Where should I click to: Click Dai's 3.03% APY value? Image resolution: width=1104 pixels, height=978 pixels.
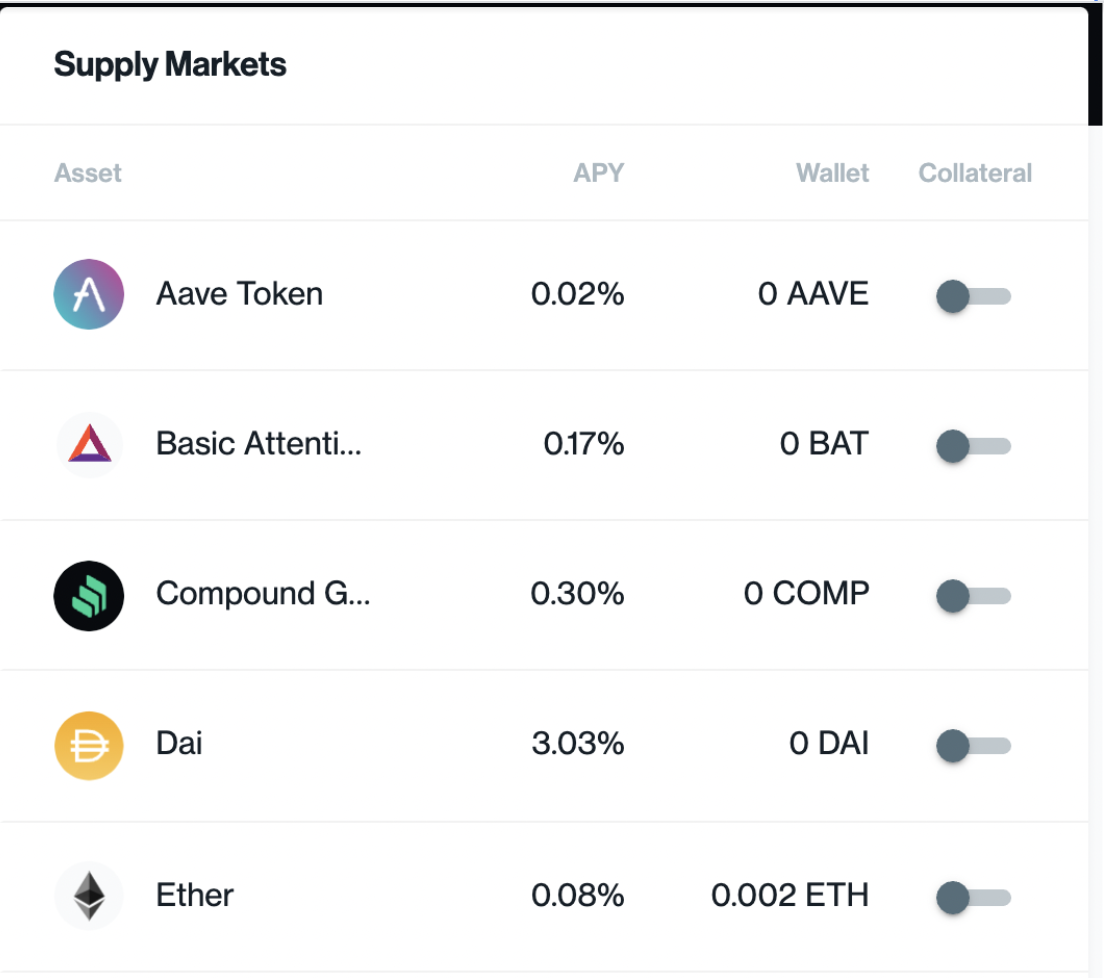point(577,744)
